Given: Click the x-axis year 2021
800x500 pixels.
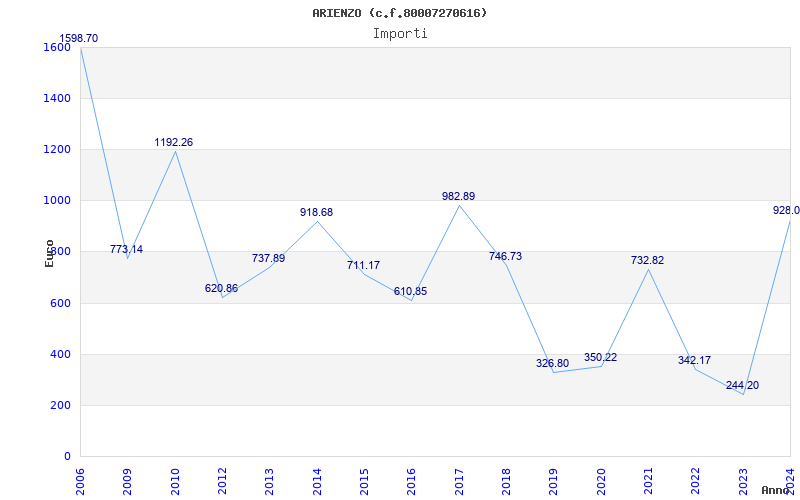Looking at the screenshot, I should (x=648, y=482).
